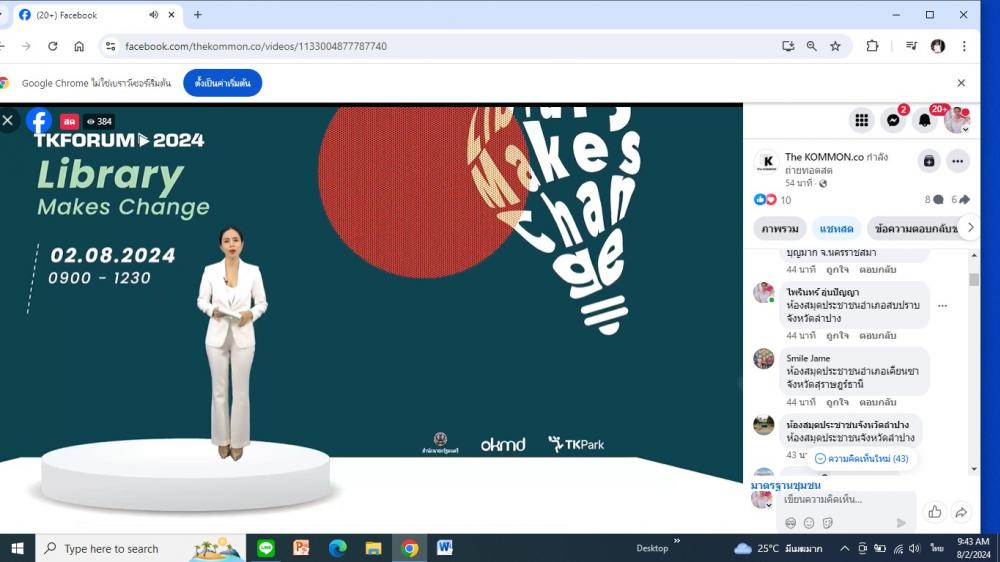
Task: Open Facebook account profile menu
Action: click(957, 120)
